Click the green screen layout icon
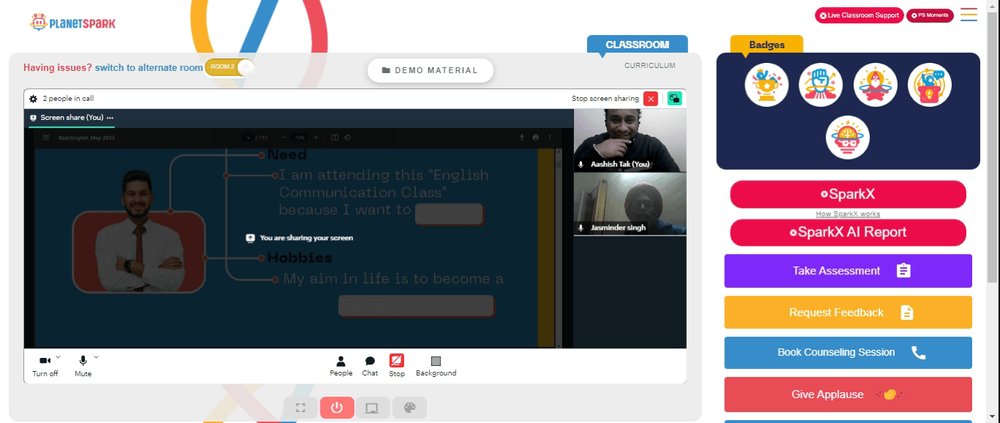Screen dimensions: 1000x423 tap(674, 98)
